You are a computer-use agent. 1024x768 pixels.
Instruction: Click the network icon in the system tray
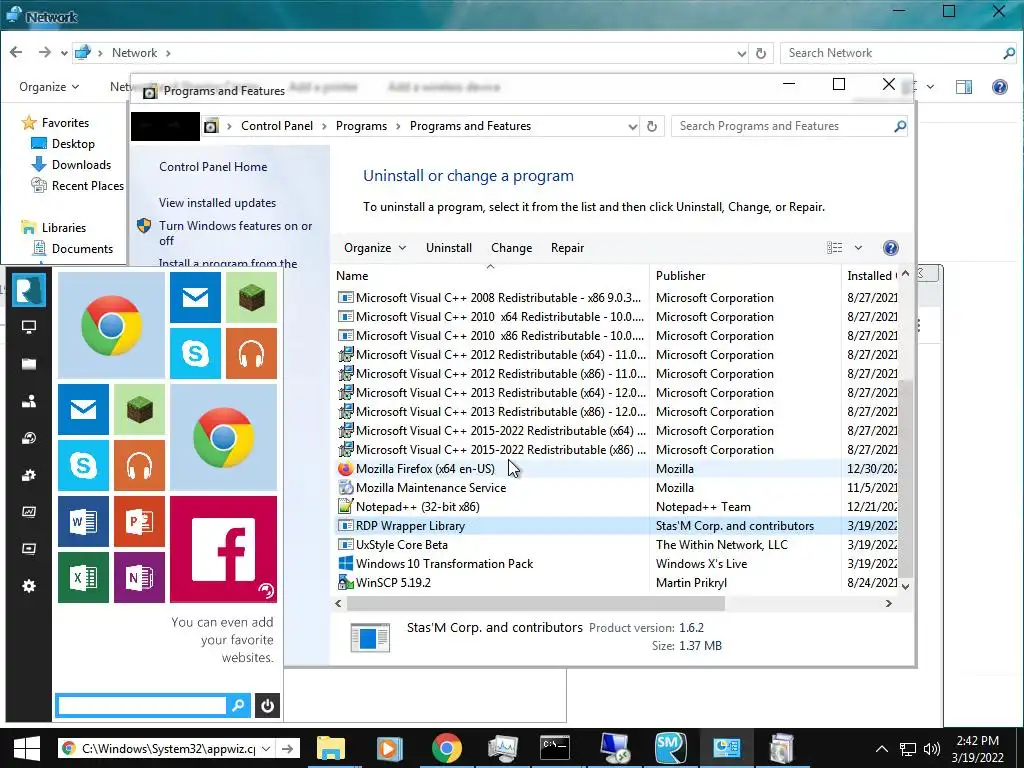(x=908, y=749)
